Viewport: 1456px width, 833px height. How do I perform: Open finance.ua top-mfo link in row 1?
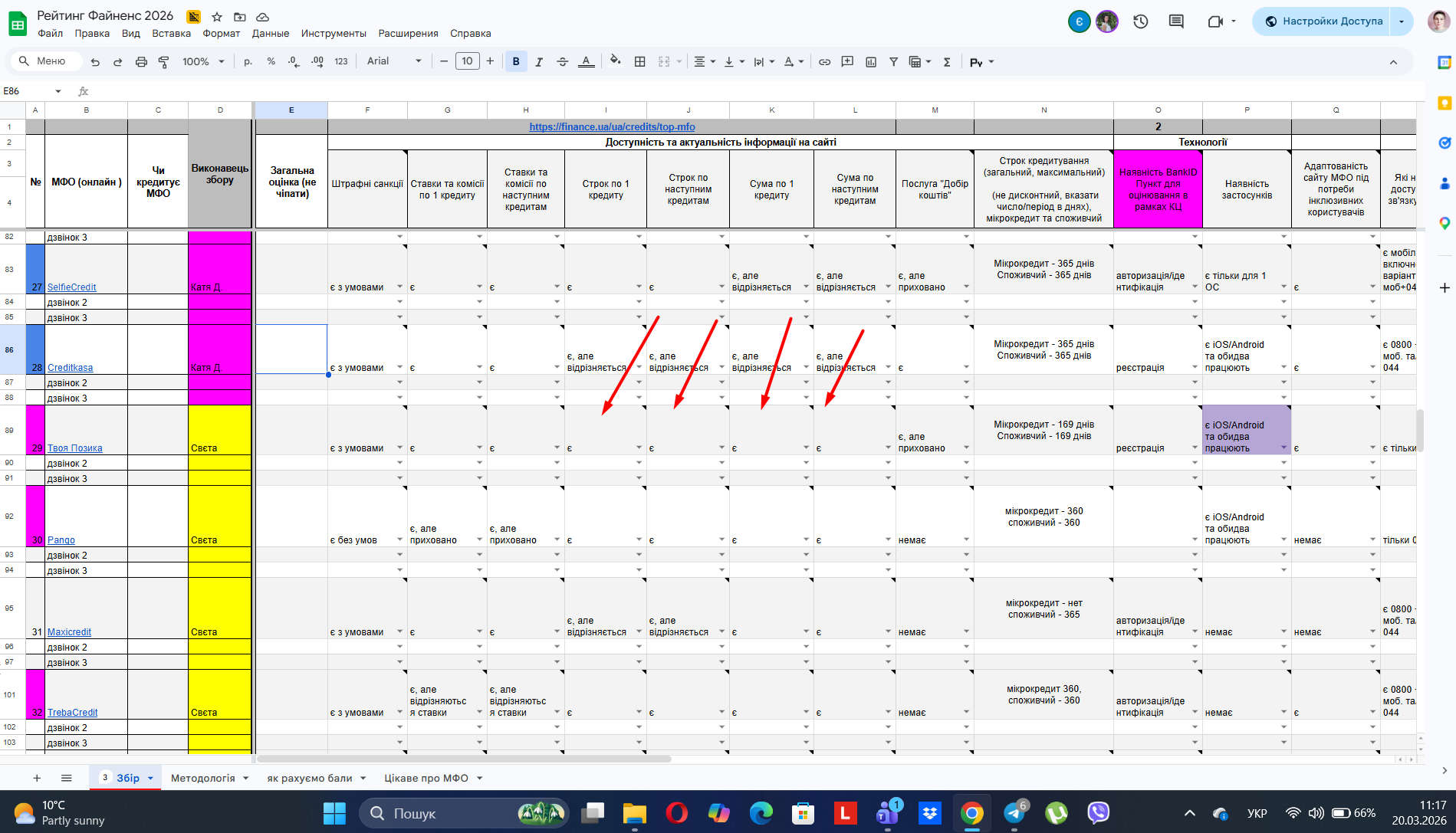(x=612, y=127)
